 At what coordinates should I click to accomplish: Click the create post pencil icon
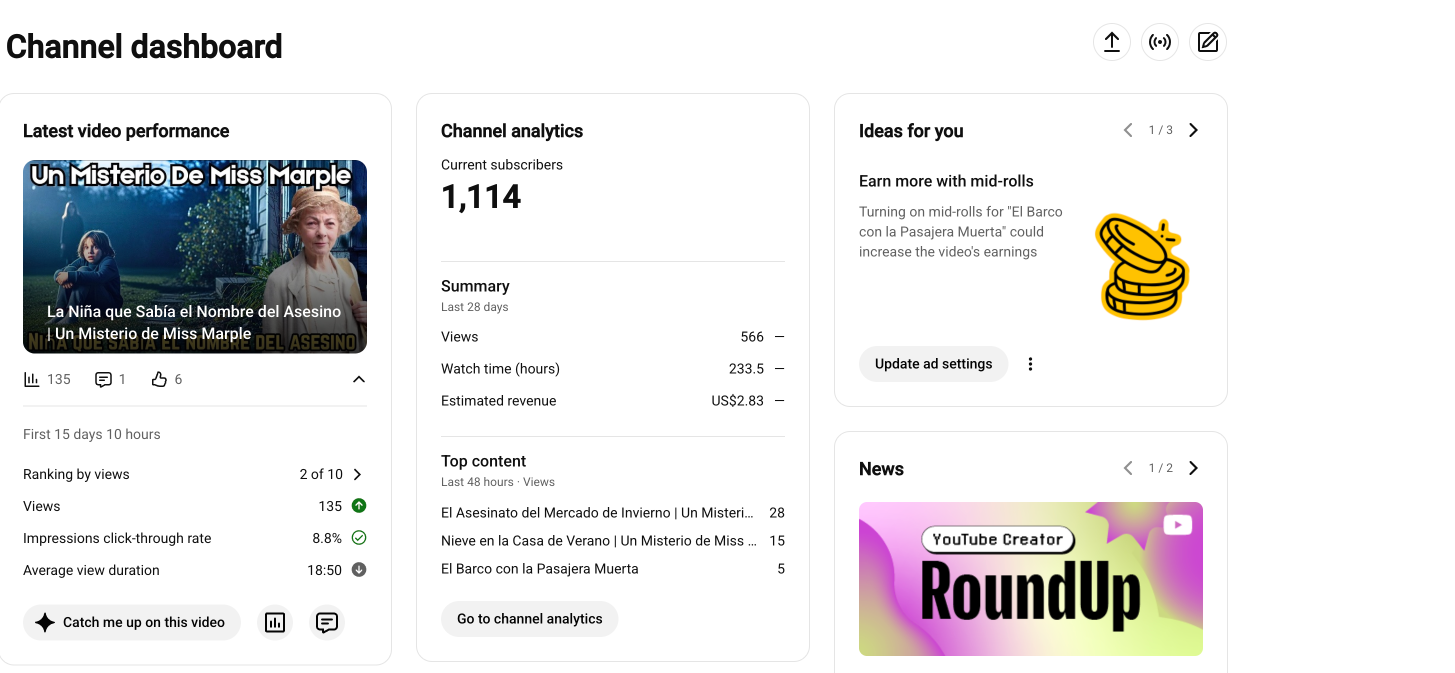tap(1208, 42)
